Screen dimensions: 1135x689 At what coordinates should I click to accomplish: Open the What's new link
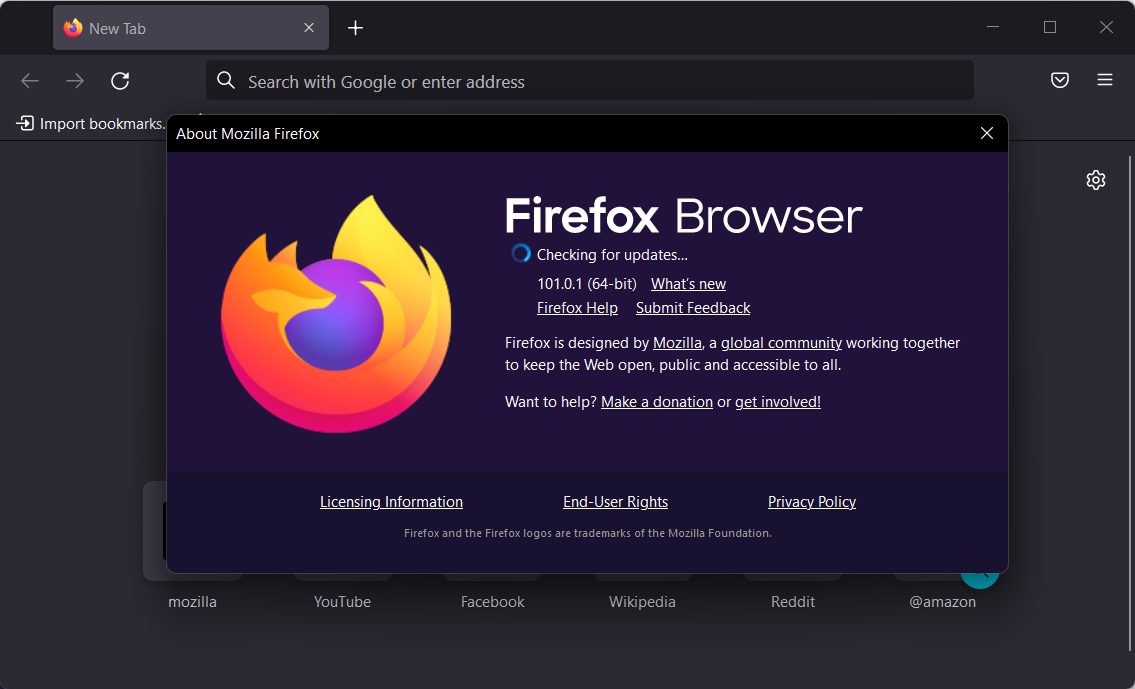[x=688, y=284]
